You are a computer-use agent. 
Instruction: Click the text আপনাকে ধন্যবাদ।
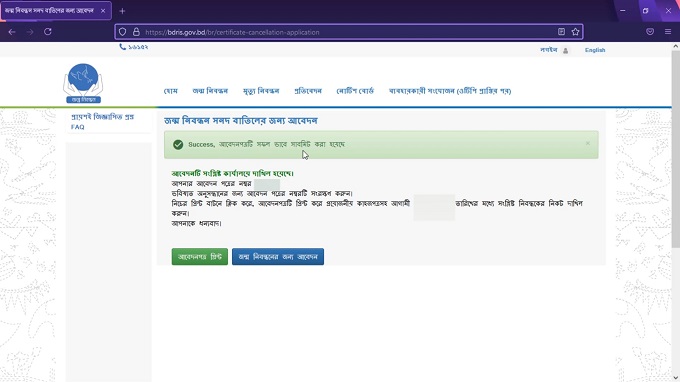(x=196, y=224)
